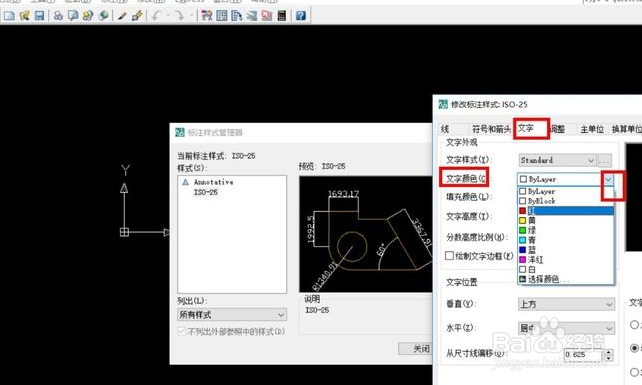Screen dimensions: 642x385
Task: Select the yellow 黄 color option
Action: (x=566, y=220)
